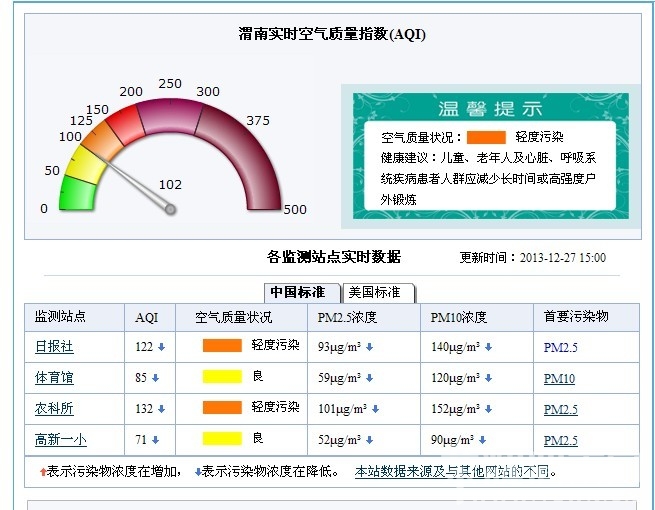Open the 日报社 monitoring station link
This screenshot has width=655, height=510.
click(54, 347)
